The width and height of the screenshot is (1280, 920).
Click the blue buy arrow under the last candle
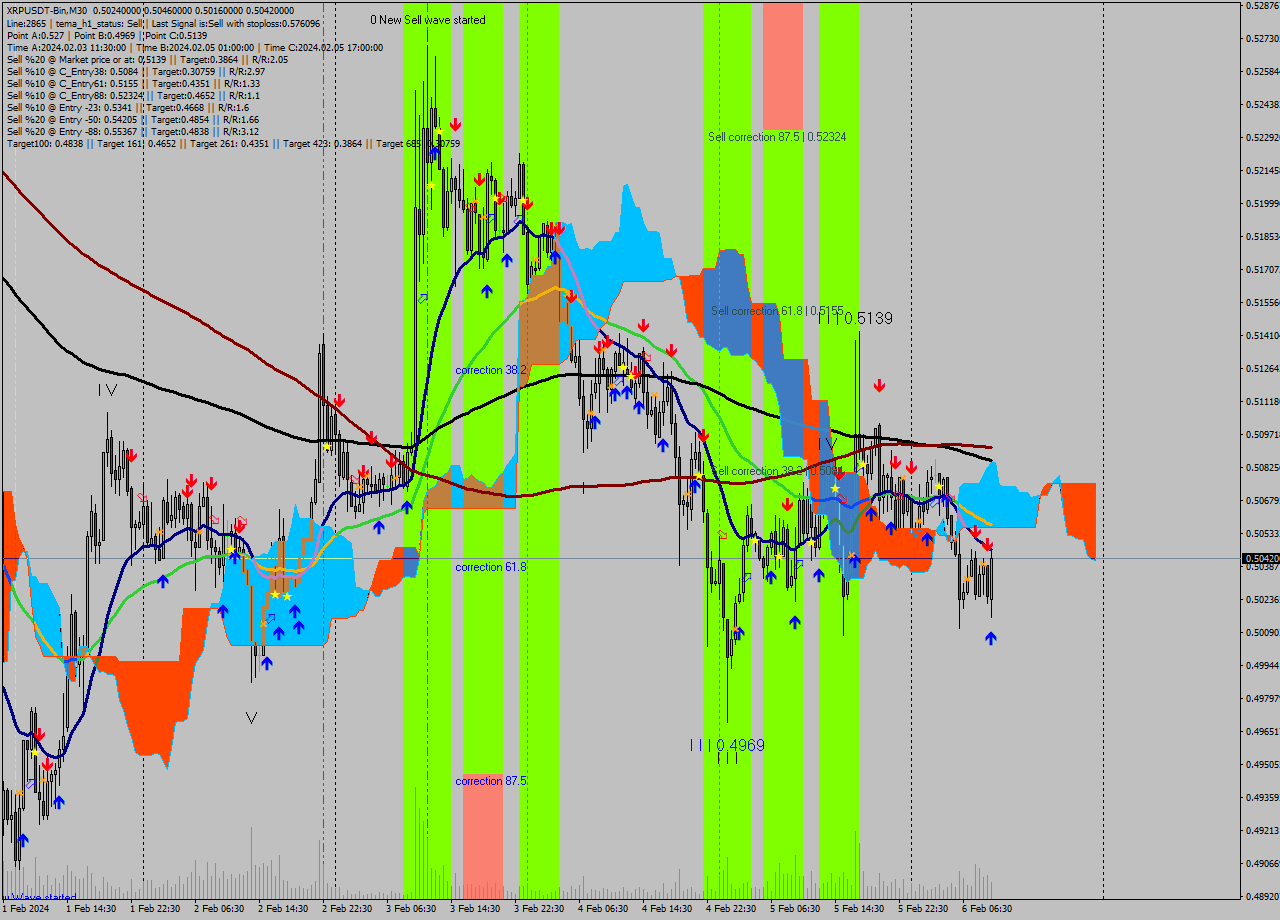(990, 638)
